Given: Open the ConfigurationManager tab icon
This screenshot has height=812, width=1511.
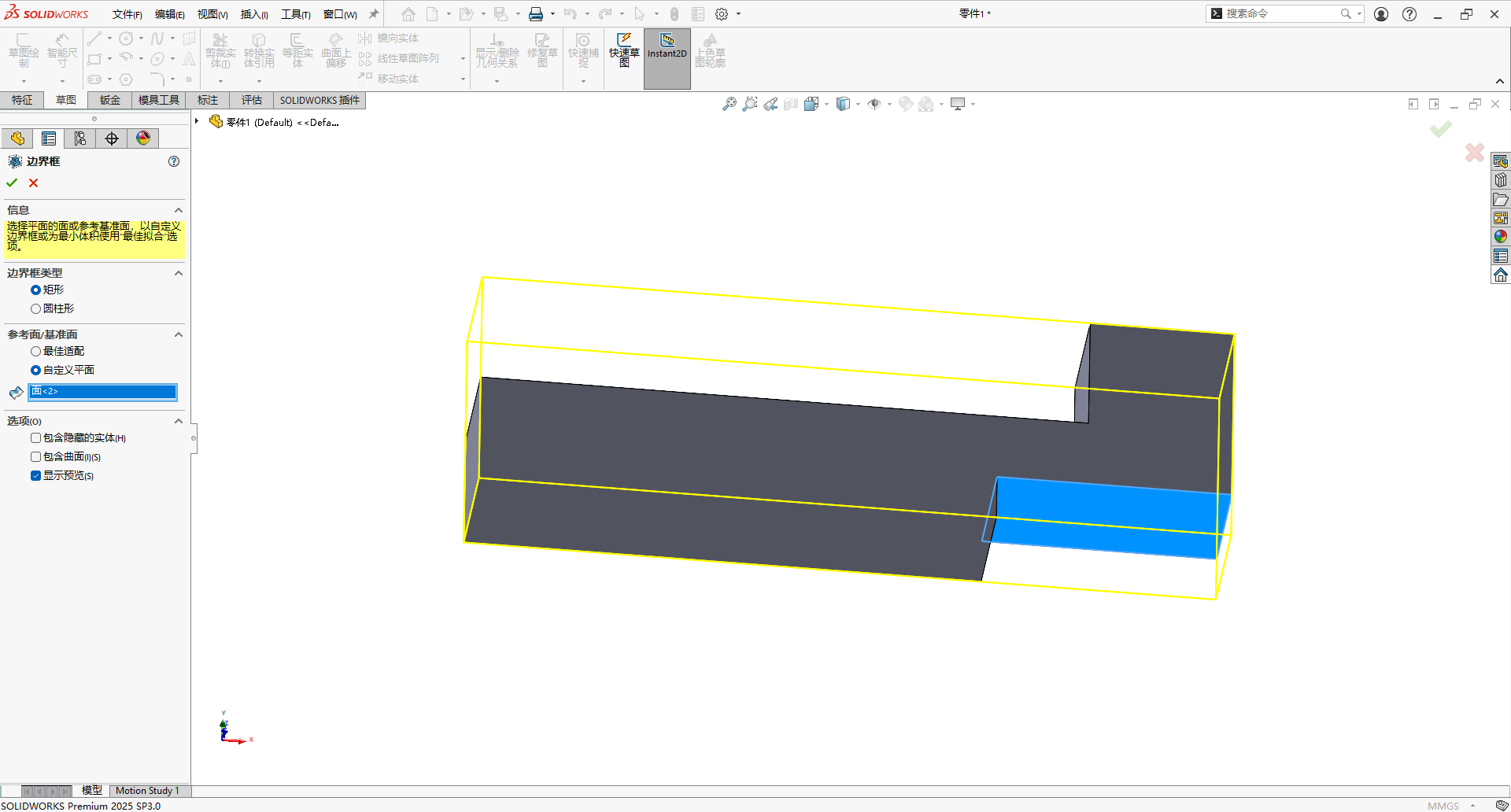Looking at the screenshot, I should (x=80, y=138).
